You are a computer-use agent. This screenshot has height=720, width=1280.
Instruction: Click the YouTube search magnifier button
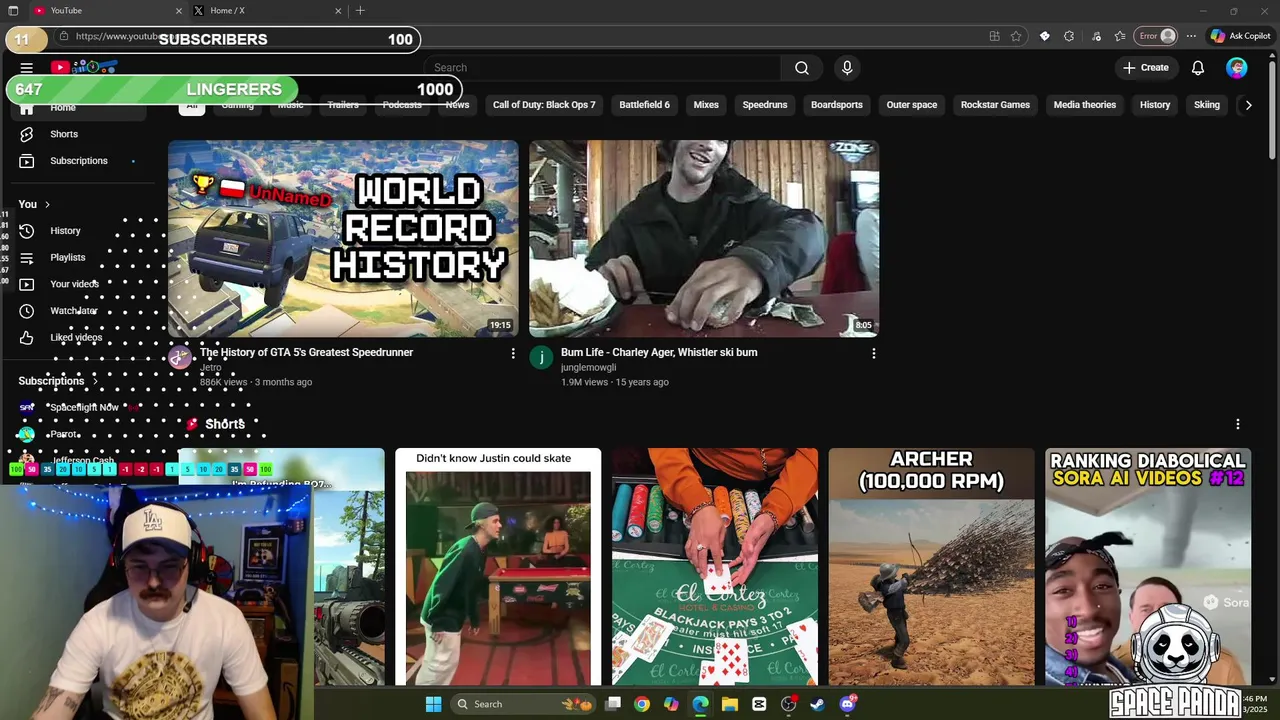tap(802, 68)
